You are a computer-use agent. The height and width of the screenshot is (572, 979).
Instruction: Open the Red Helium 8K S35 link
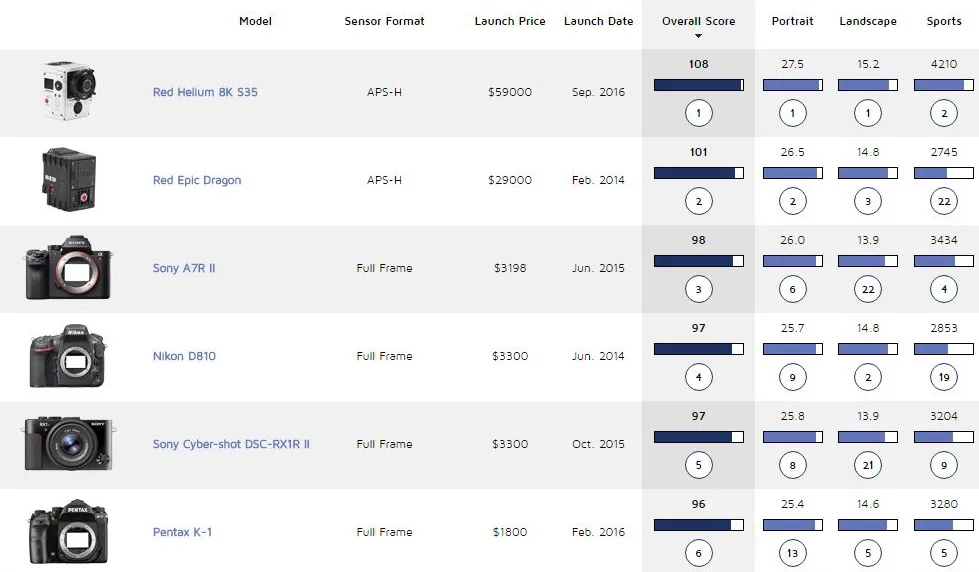coord(205,92)
